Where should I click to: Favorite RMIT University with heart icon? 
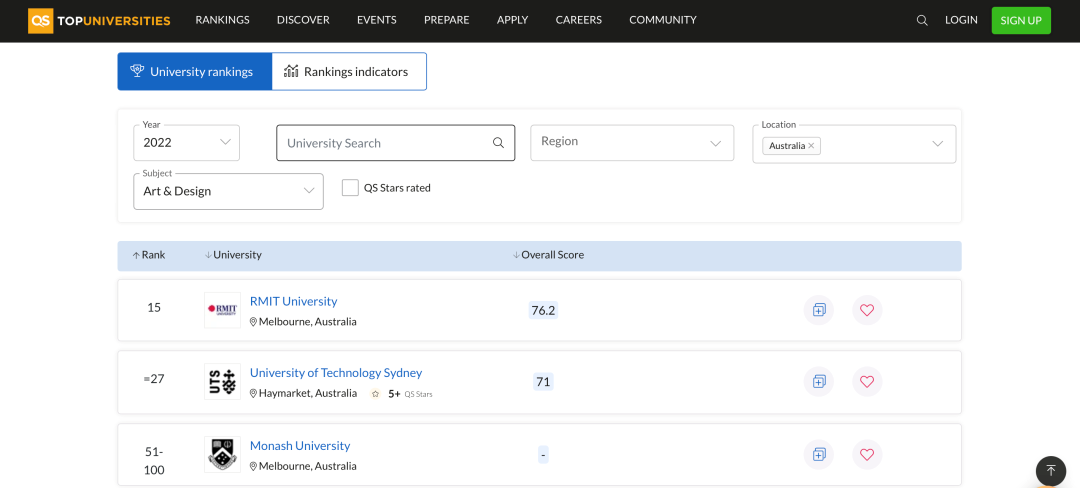pos(867,310)
